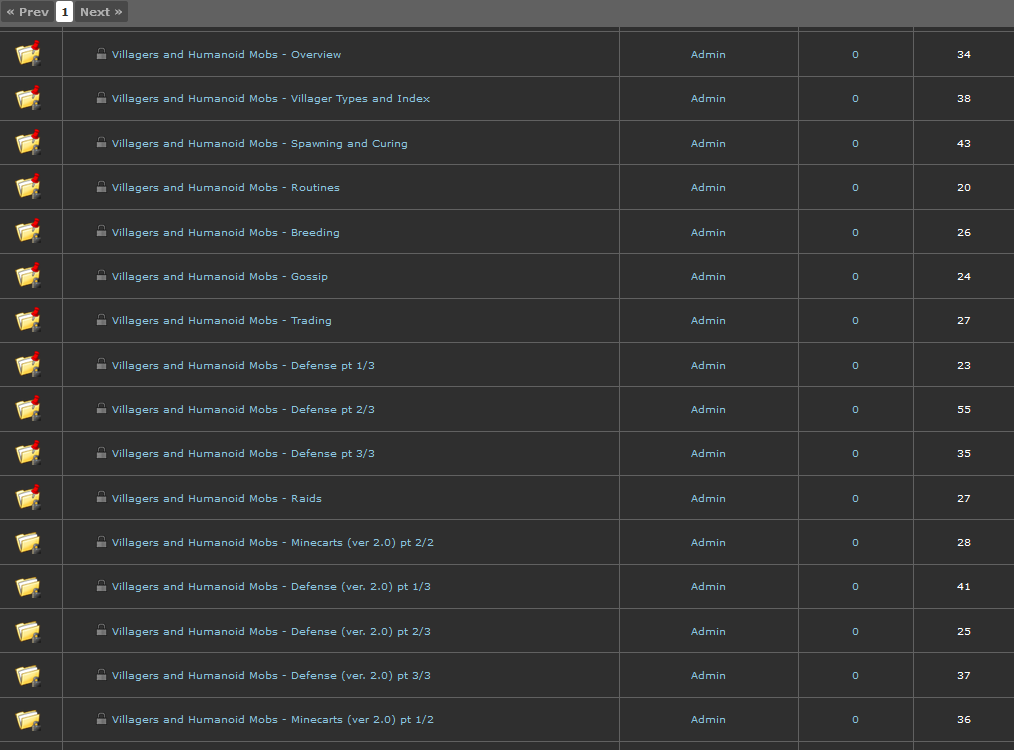
Task: Click pinned folder icon for Trading thread
Action: [x=28, y=319]
